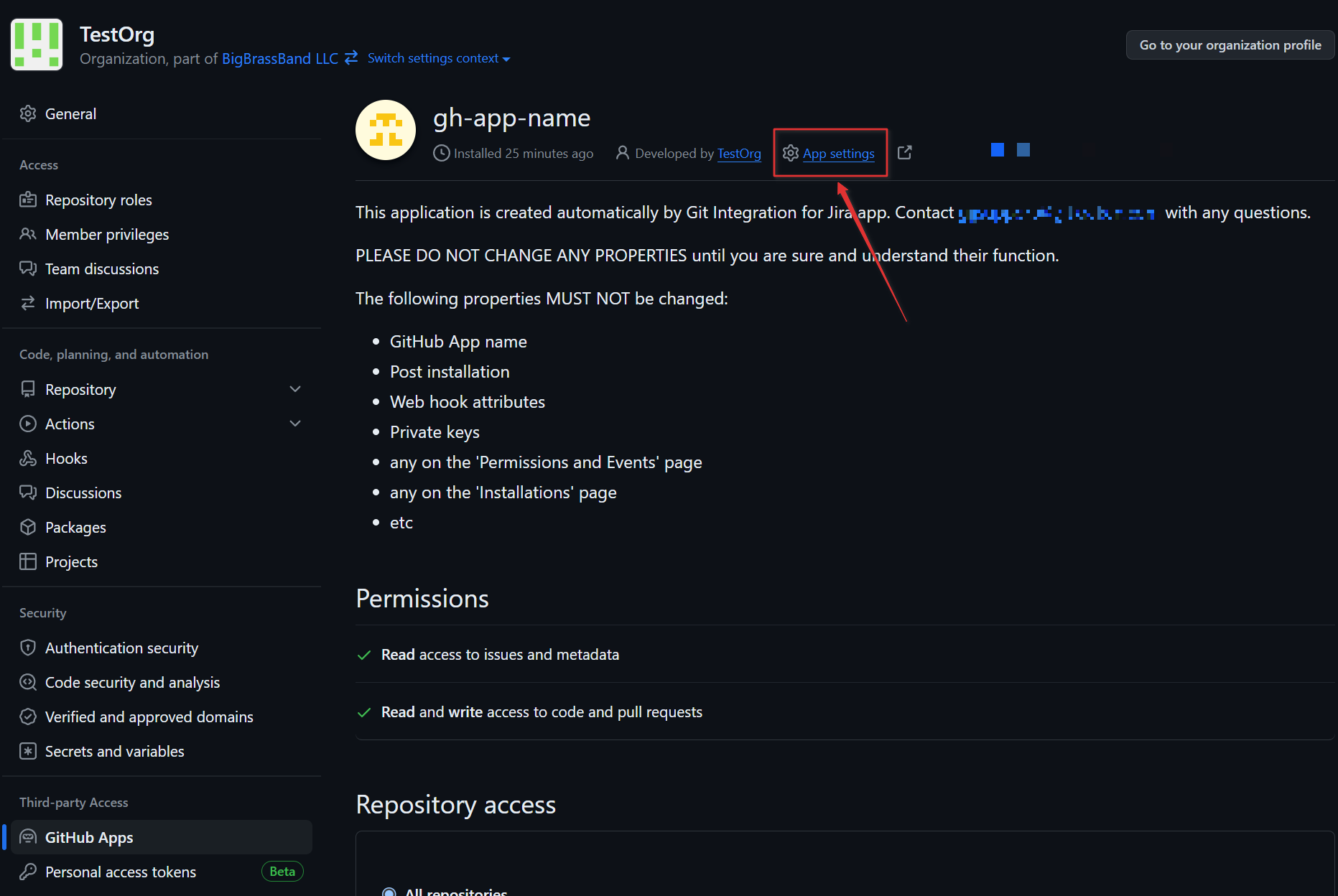This screenshot has width=1338, height=896.
Task: Click the Beta badge label
Action: [x=282, y=872]
